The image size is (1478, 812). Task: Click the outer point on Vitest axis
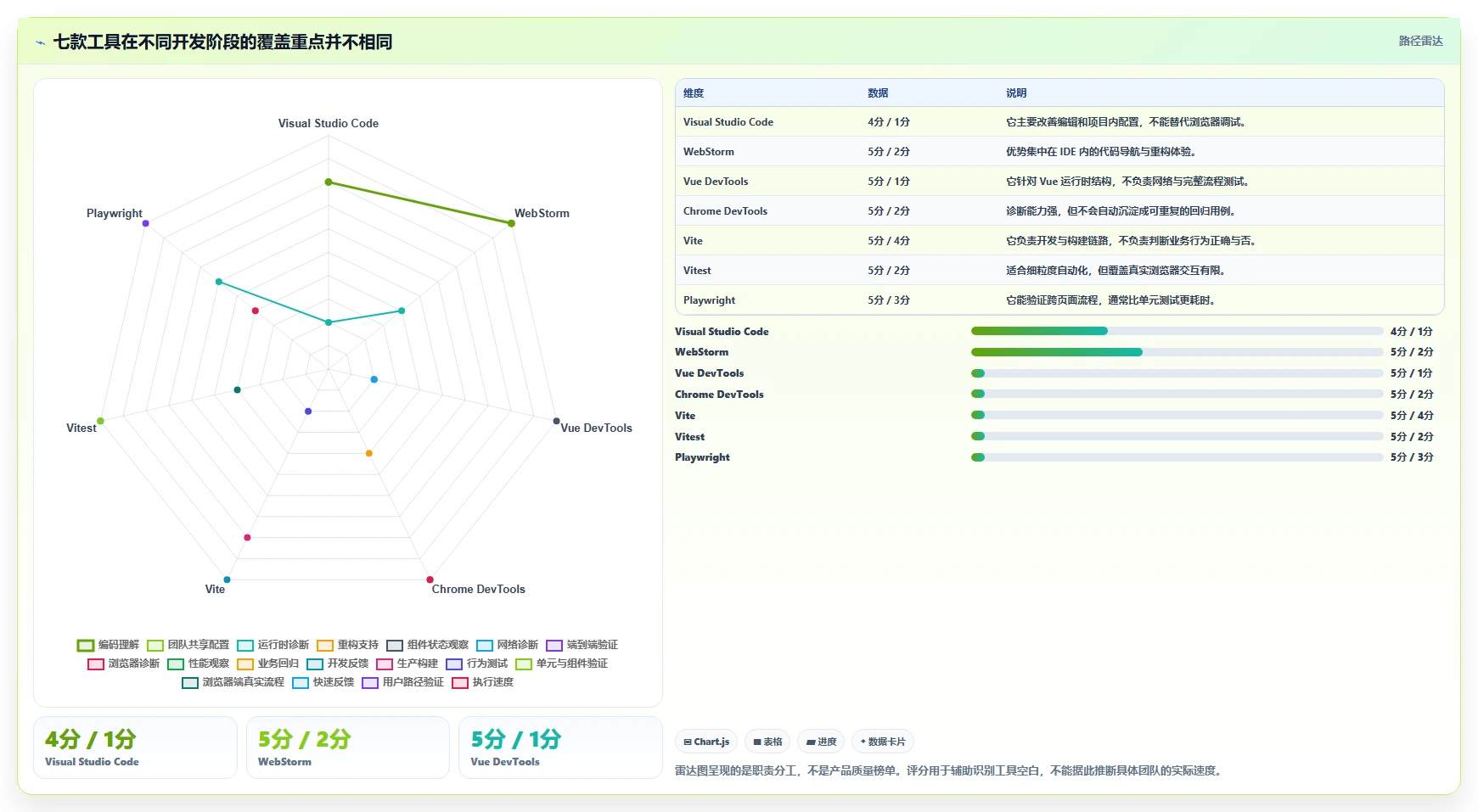(100, 421)
